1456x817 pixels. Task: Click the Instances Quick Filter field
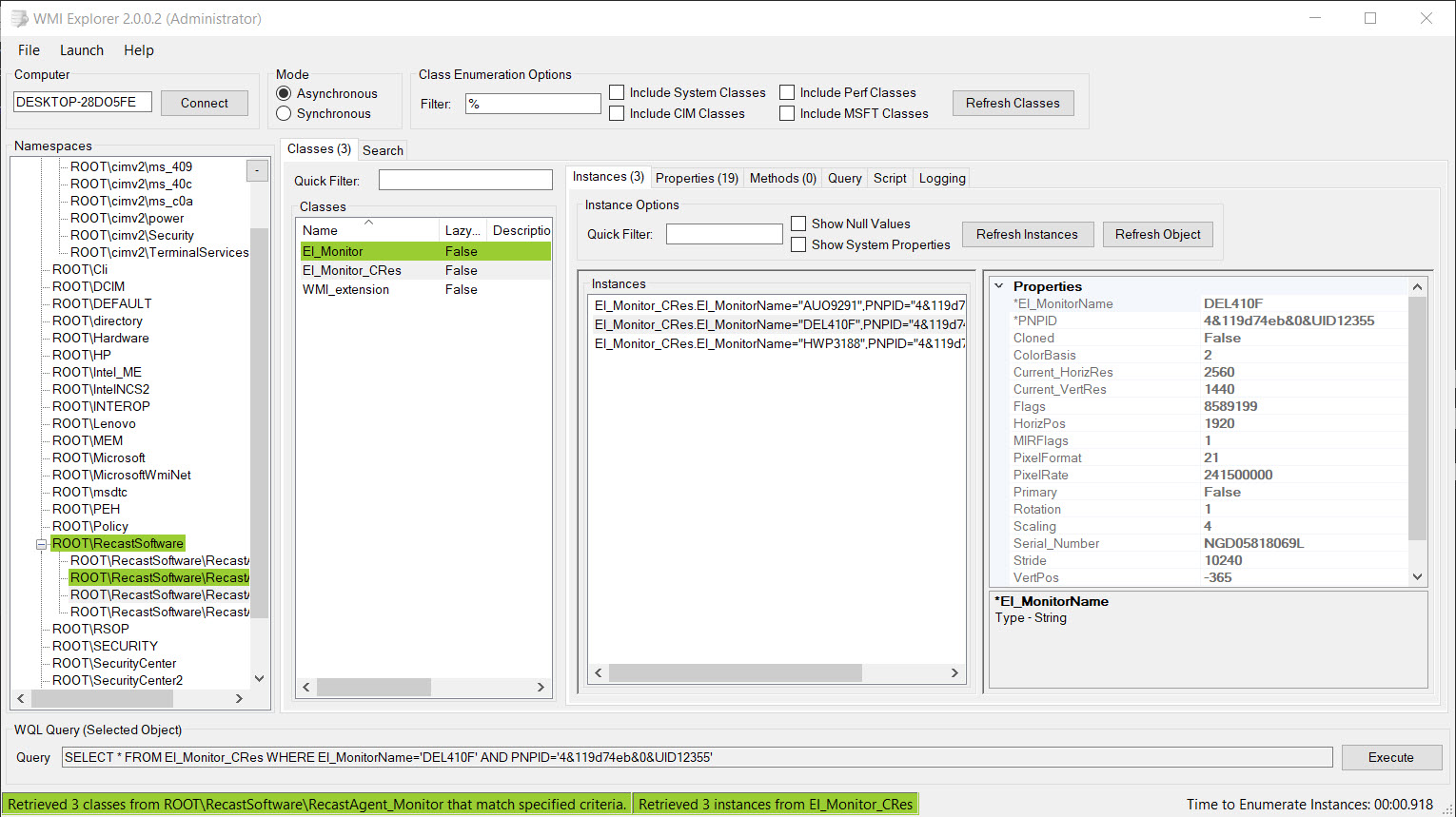pyautogui.click(x=724, y=234)
